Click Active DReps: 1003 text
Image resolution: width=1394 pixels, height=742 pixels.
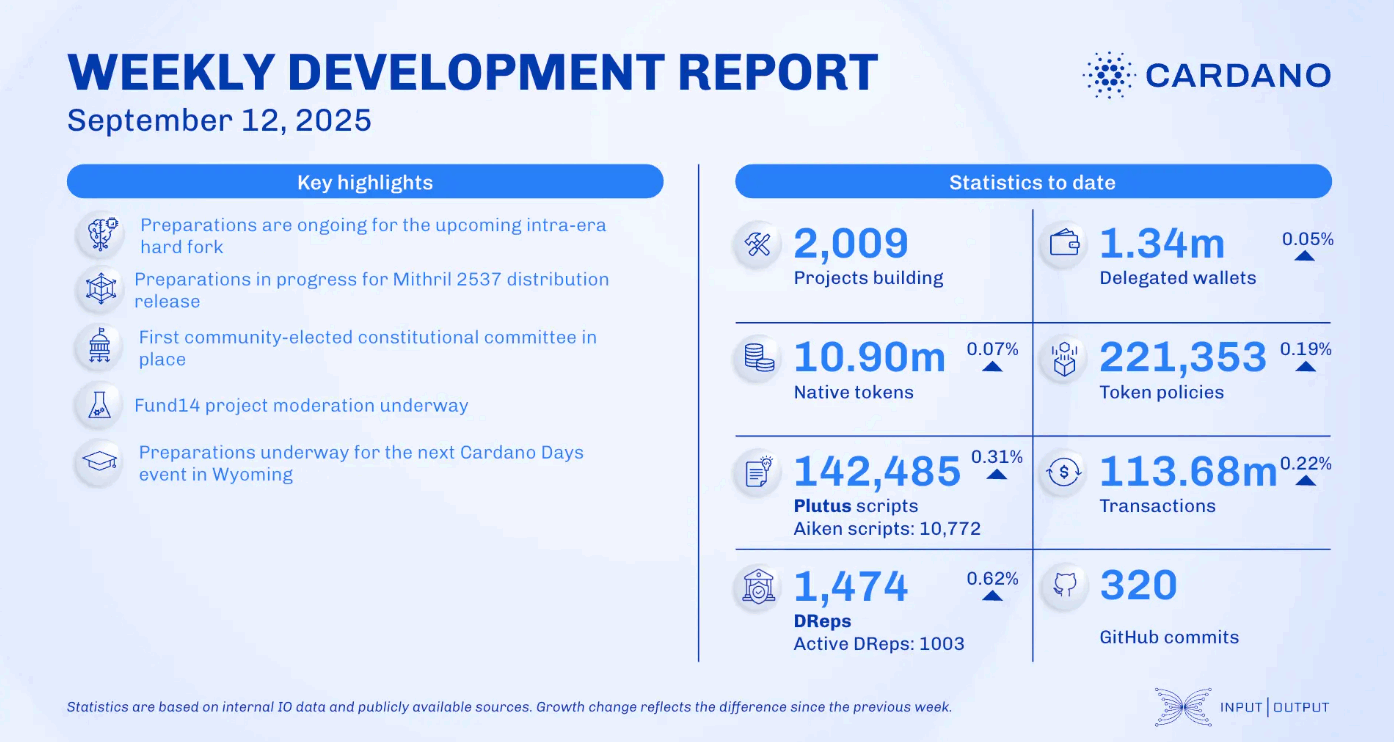[879, 644]
